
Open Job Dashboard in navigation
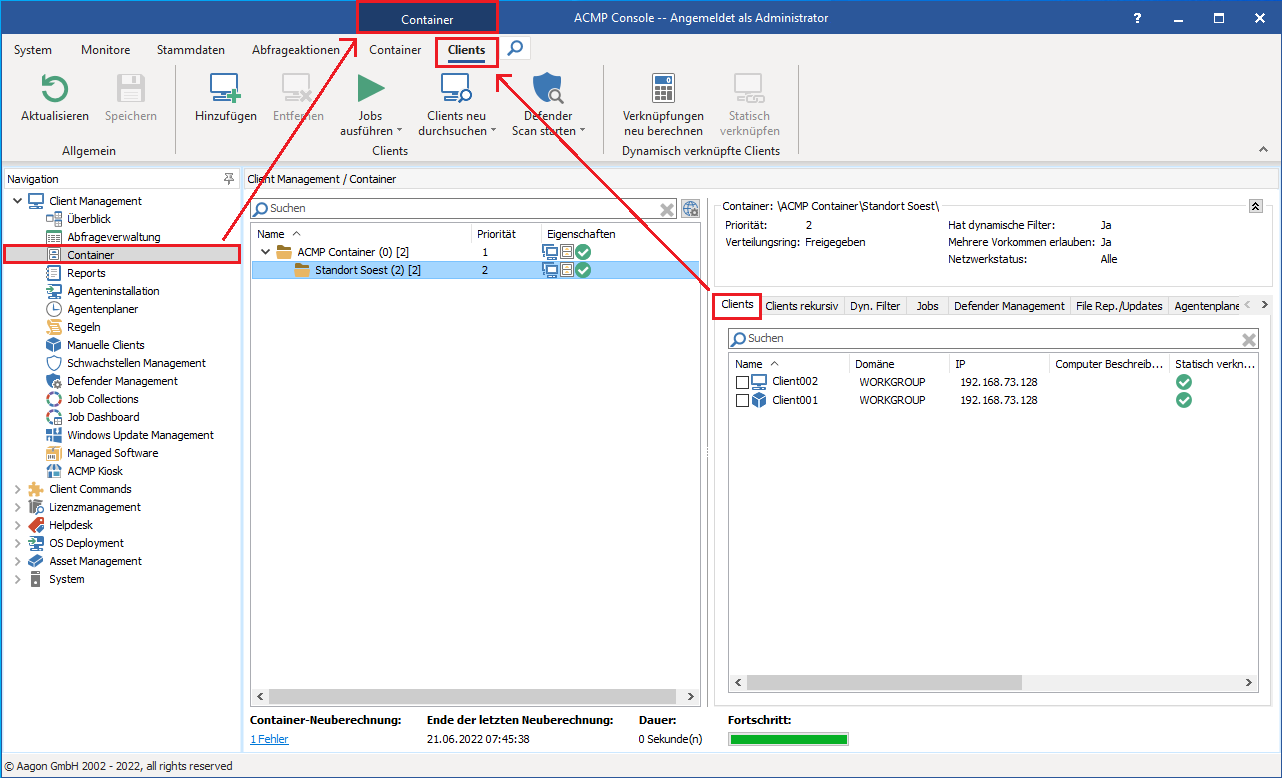pyautogui.click(x=103, y=417)
